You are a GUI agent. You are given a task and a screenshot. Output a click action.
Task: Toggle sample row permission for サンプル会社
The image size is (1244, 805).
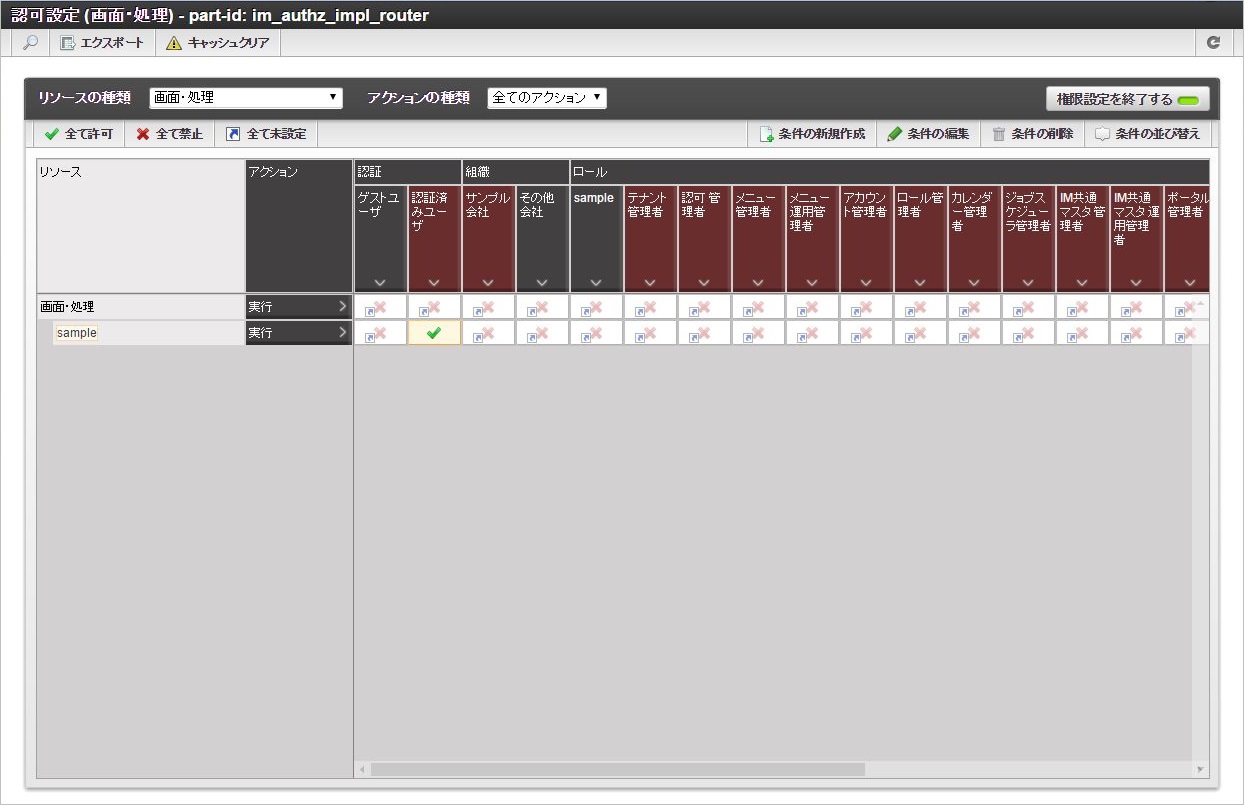(488, 333)
